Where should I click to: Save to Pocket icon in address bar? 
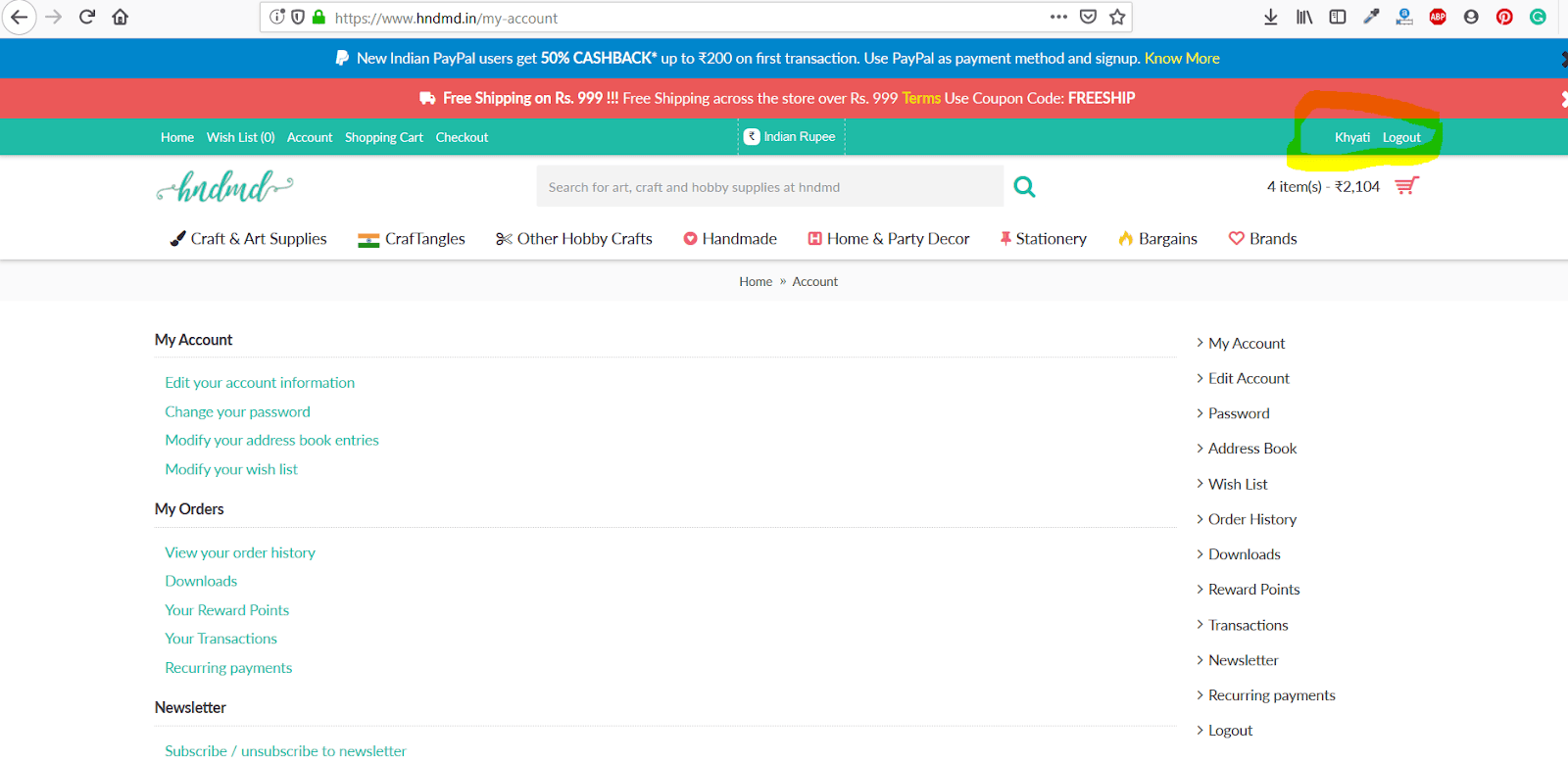point(1088,17)
